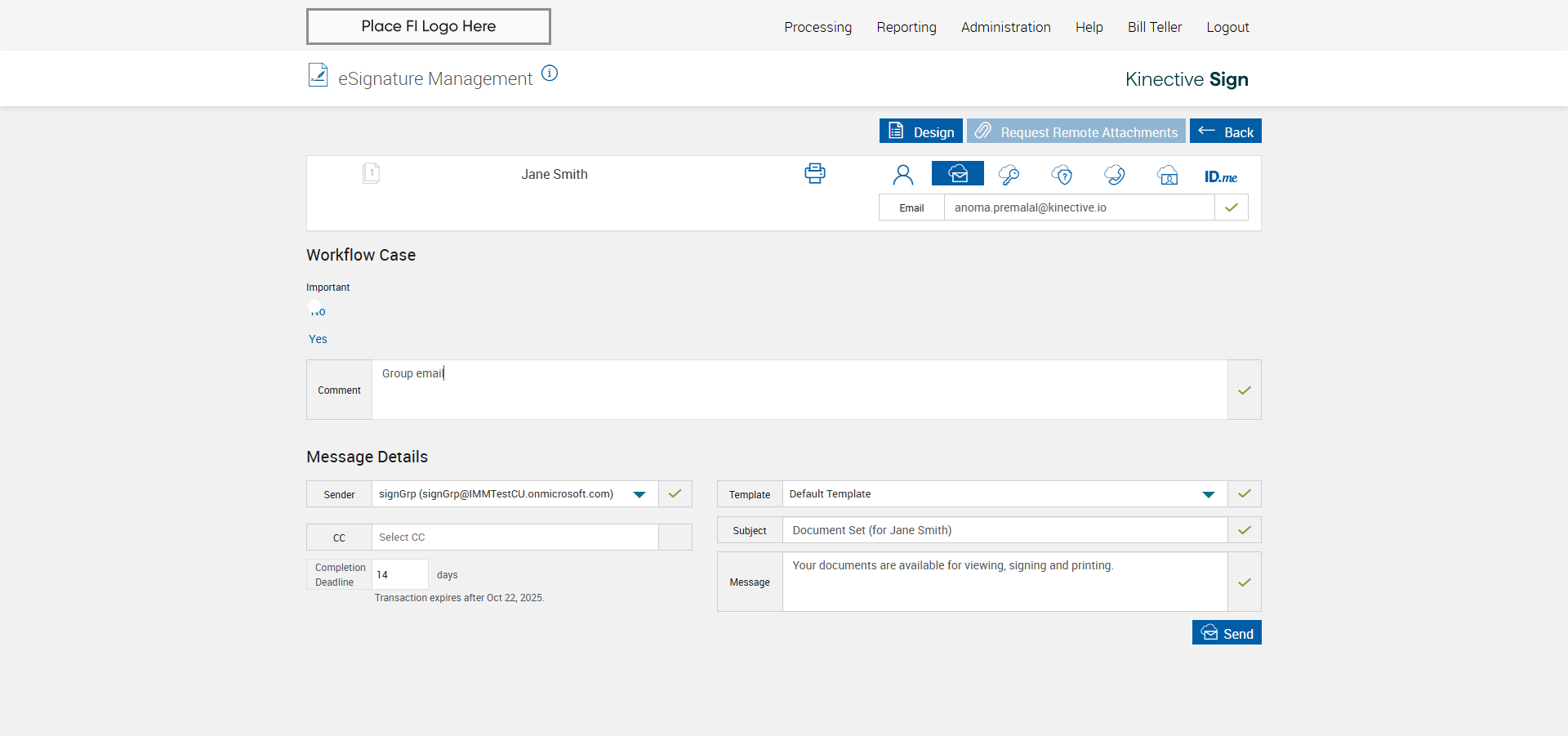Click the green checkmark beside Comment
The image size is (1568, 736).
[1244, 390]
